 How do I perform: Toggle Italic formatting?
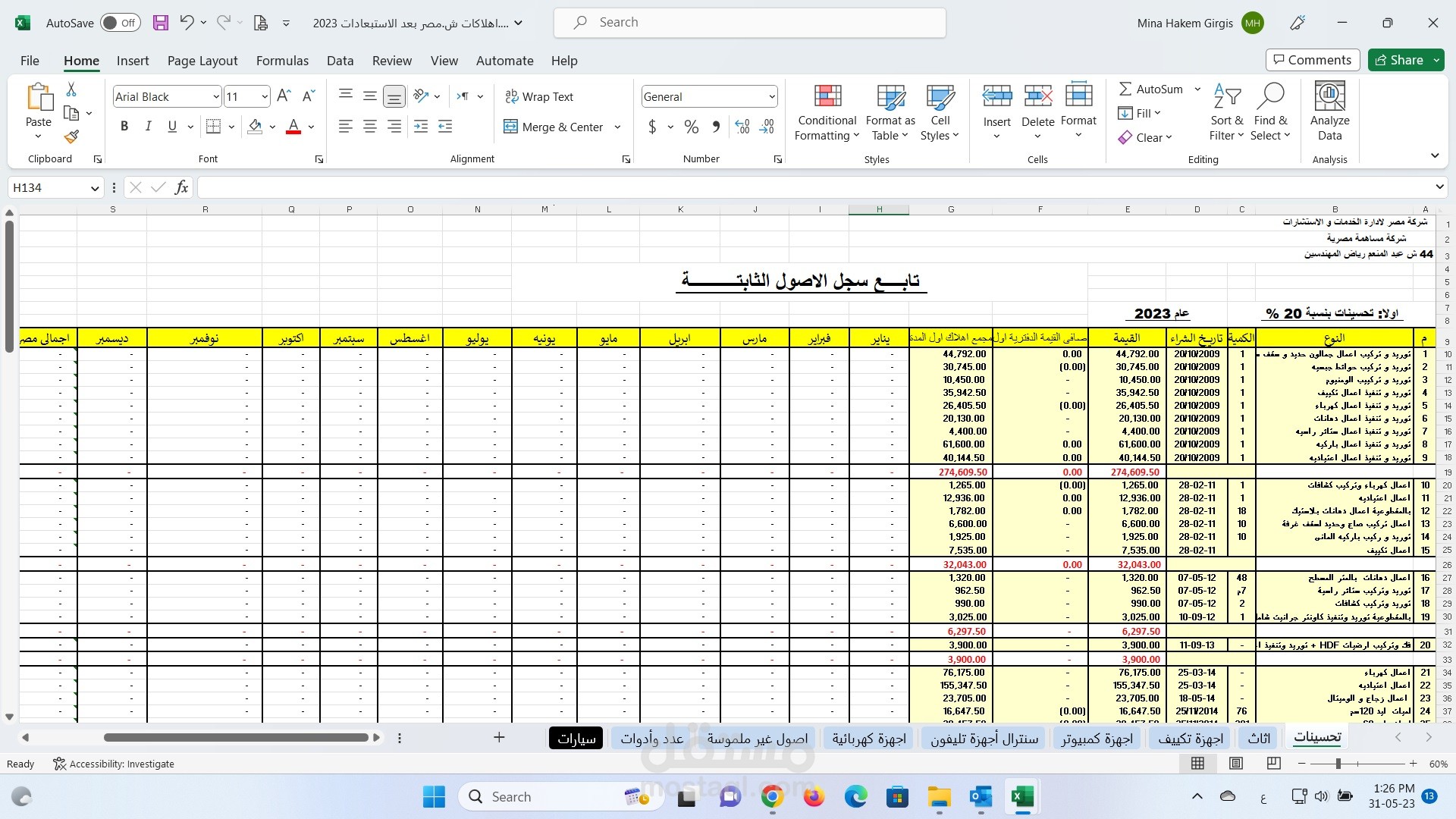coord(149,127)
